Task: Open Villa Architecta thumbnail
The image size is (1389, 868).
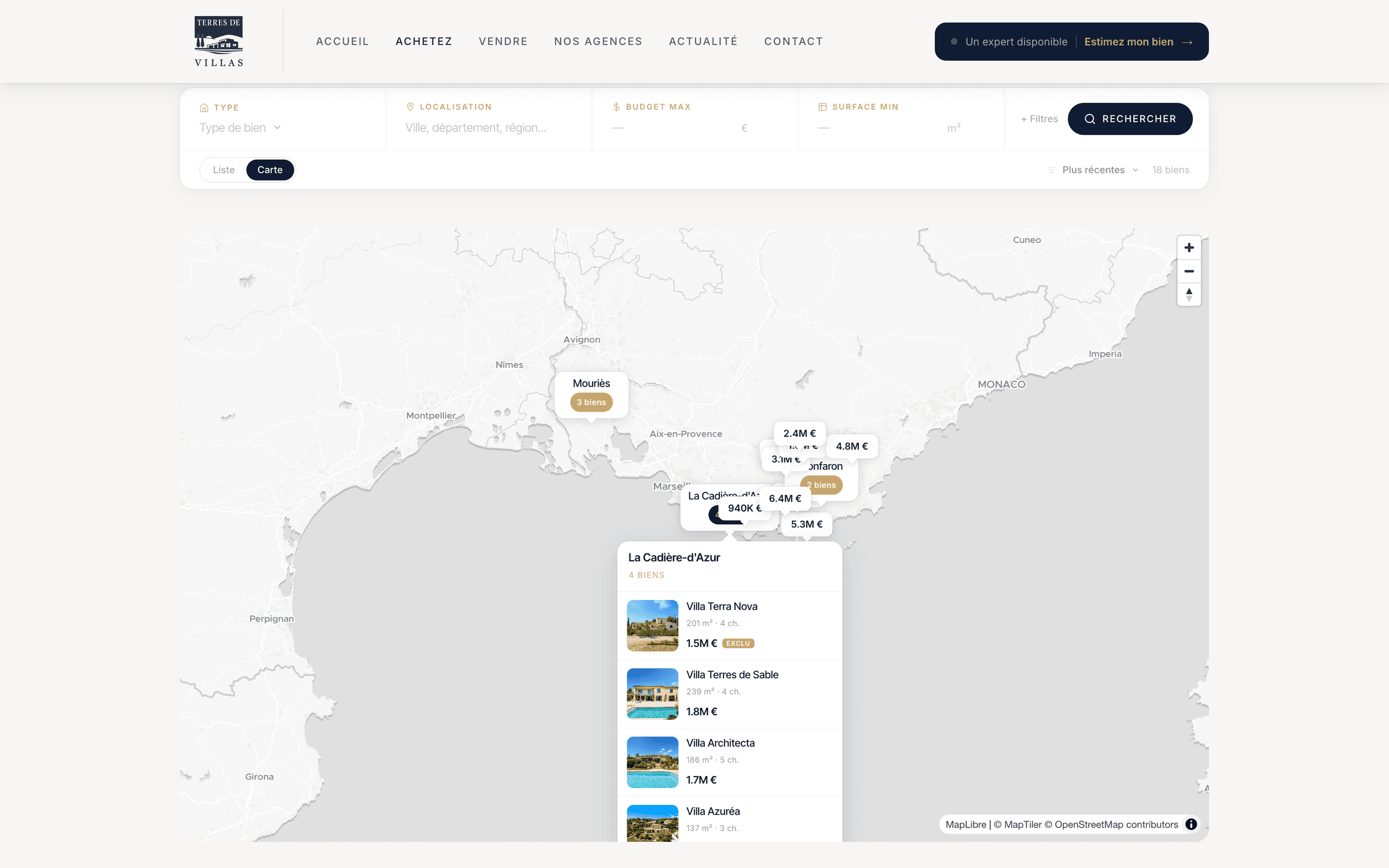Action: tap(652, 762)
